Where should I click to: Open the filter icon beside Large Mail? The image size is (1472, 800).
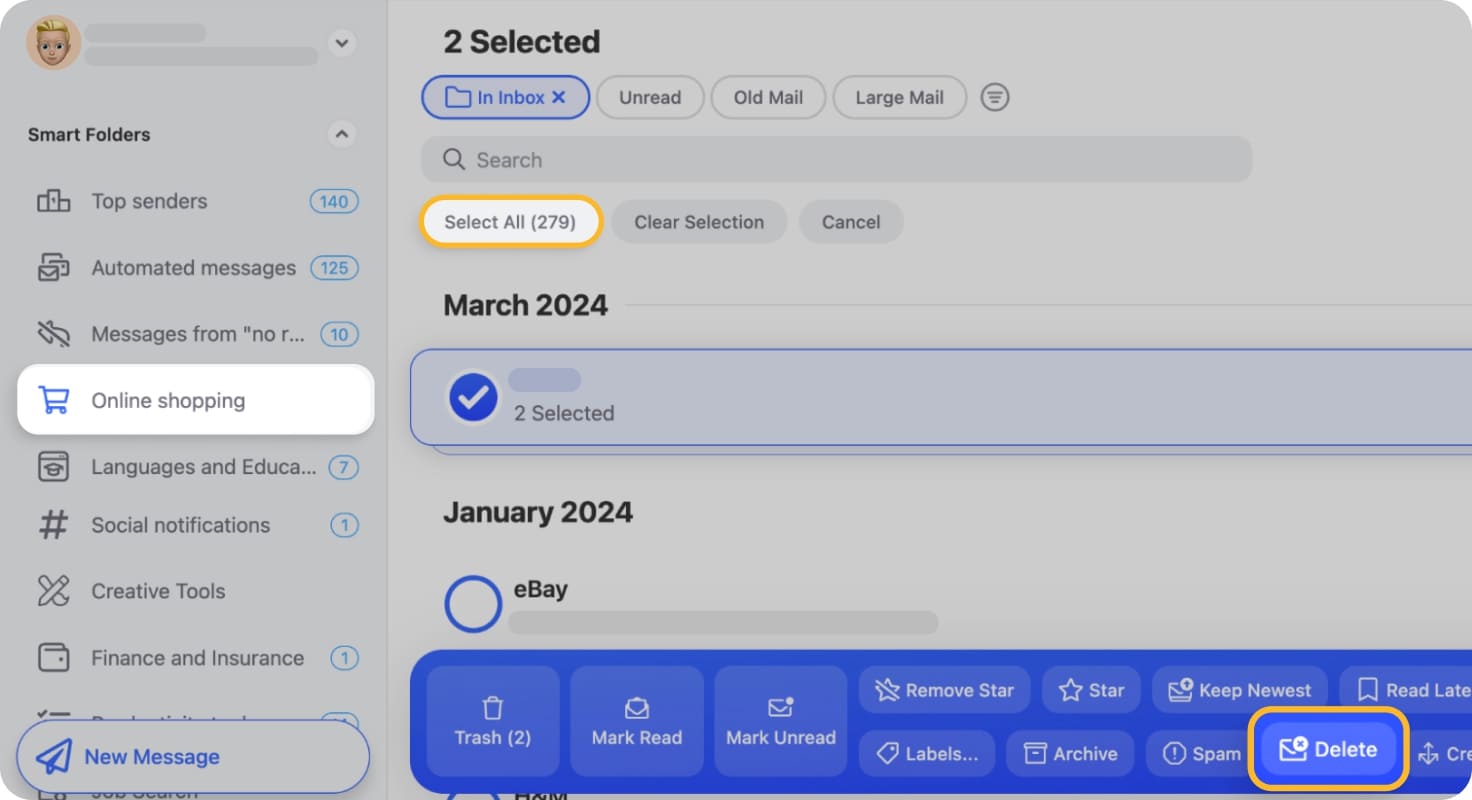click(x=994, y=96)
